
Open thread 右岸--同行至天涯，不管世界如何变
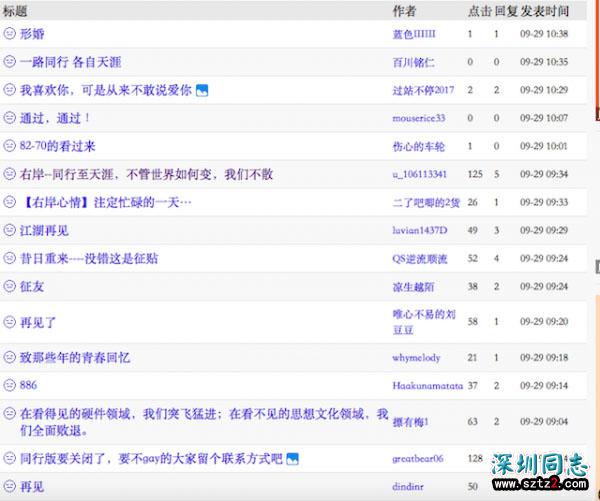(146, 174)
